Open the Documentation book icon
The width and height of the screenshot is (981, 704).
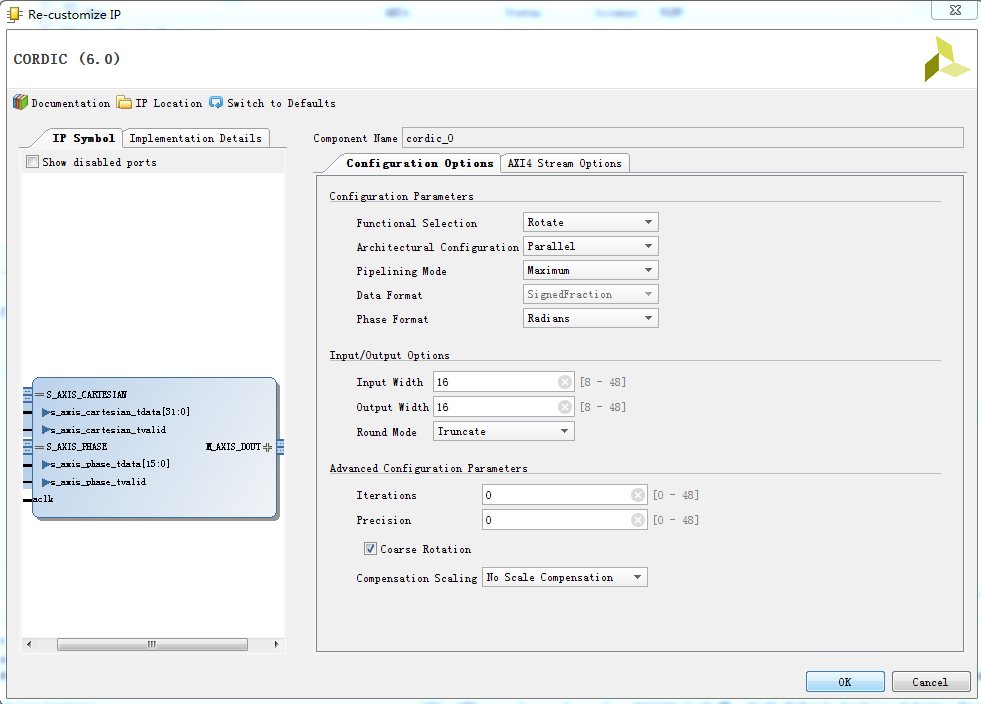pyautogui.click(x=21, y=103)
